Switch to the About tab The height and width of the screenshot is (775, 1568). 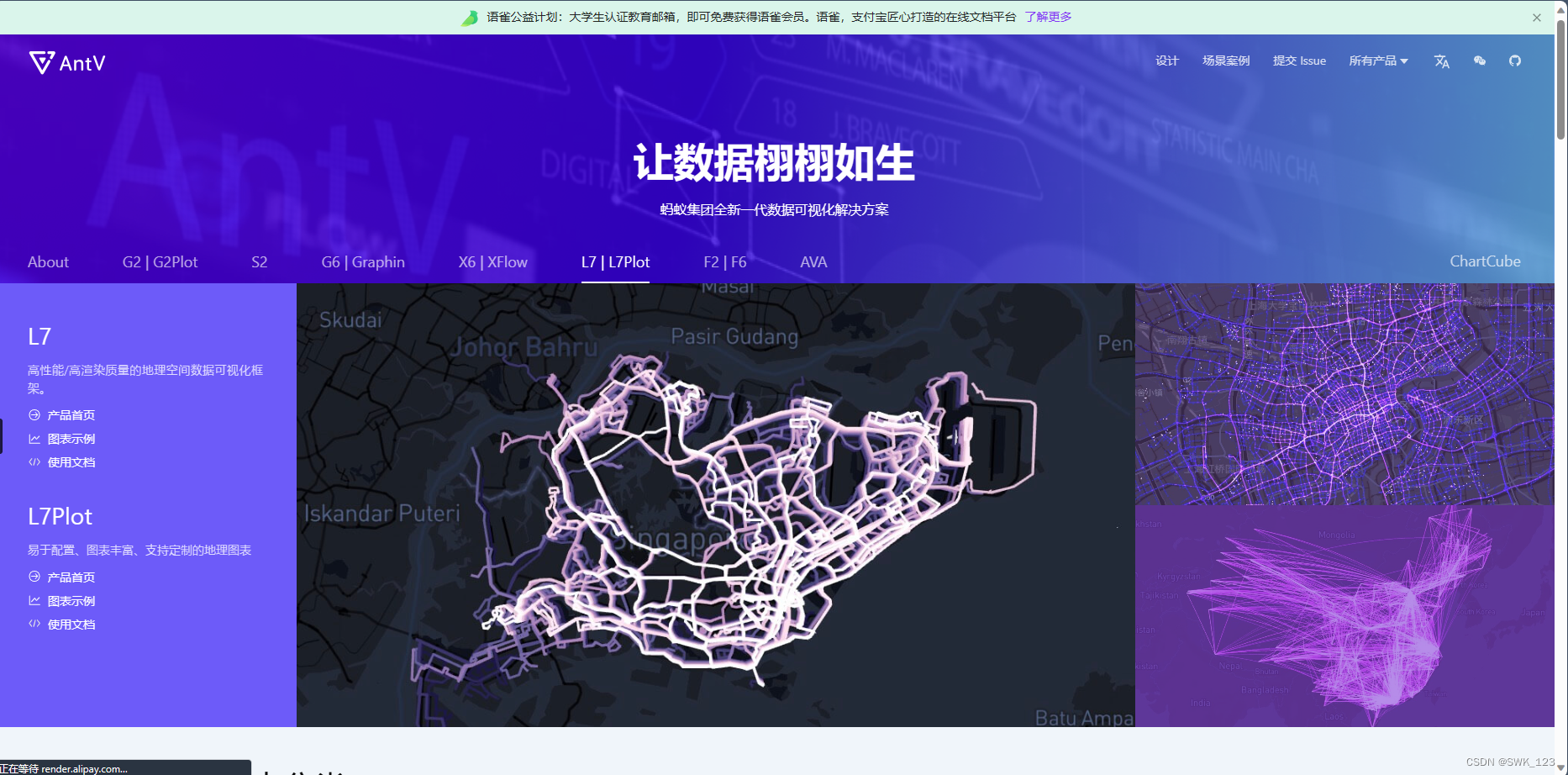pos(48,262)
